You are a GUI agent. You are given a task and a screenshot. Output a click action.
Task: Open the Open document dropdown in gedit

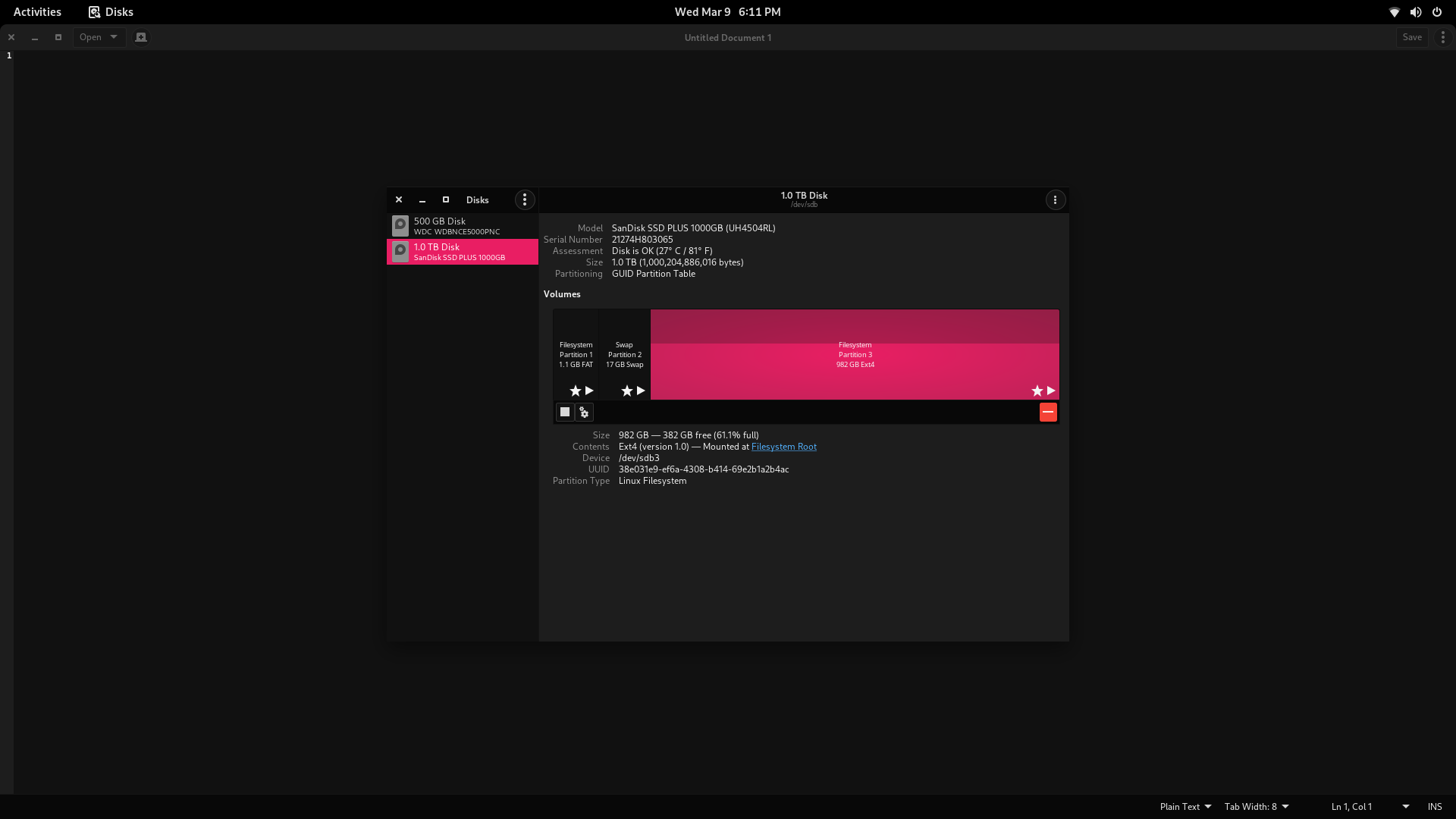coord(98,36)
